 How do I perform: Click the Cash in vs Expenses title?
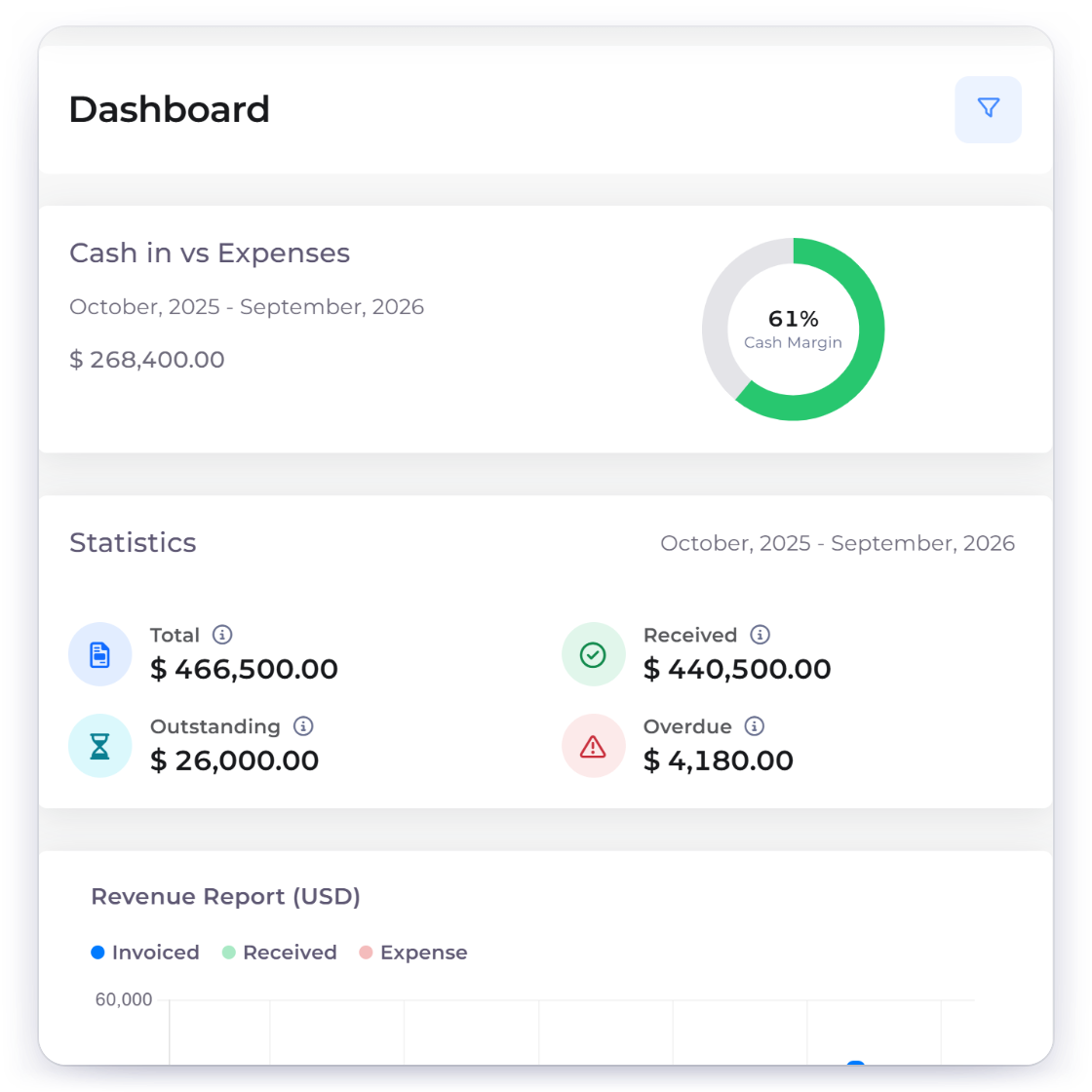210,253
